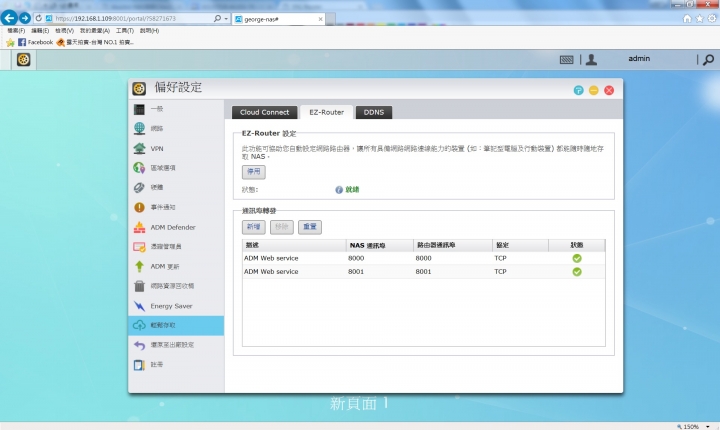Click the ADM search magnifier icon
Viewport: 720px width, 430px height.
pos(709,60)
